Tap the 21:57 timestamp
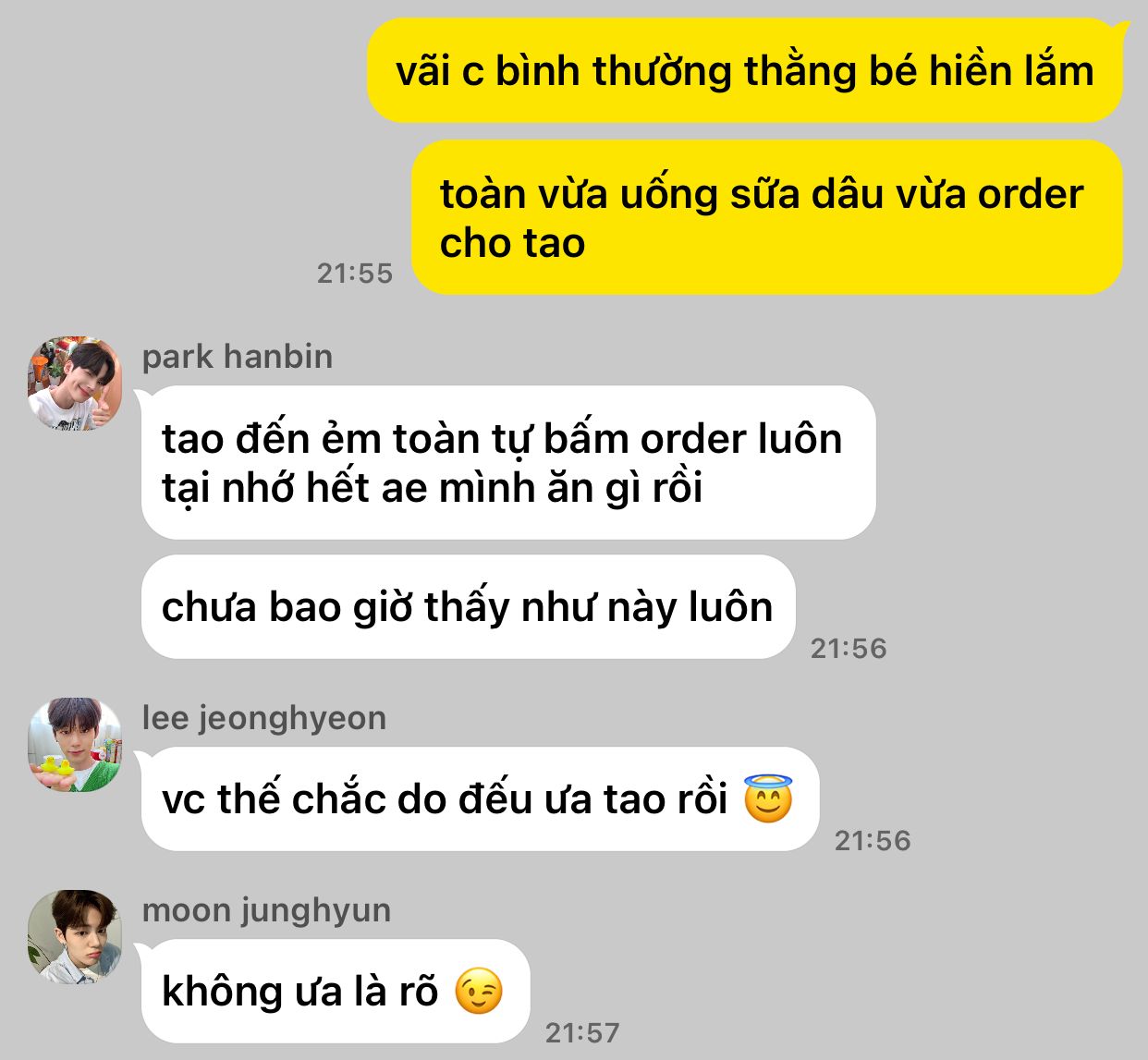 582,1032
